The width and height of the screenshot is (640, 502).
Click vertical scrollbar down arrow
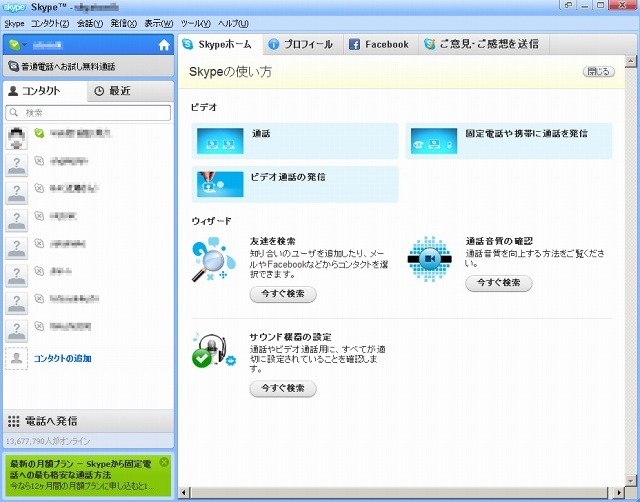[631, 481]
